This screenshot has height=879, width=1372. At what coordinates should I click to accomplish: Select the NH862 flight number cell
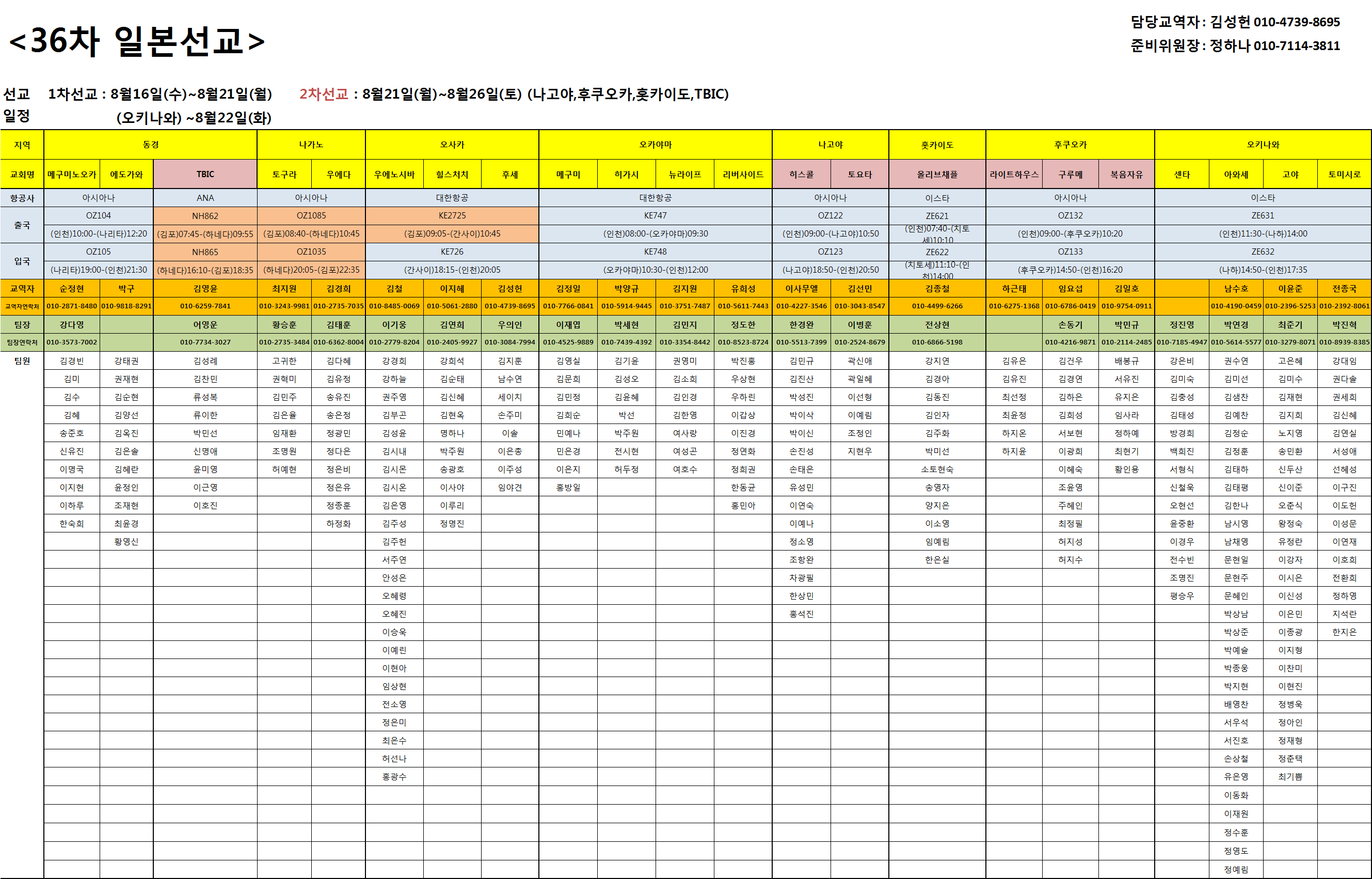(x=205, y=216)
